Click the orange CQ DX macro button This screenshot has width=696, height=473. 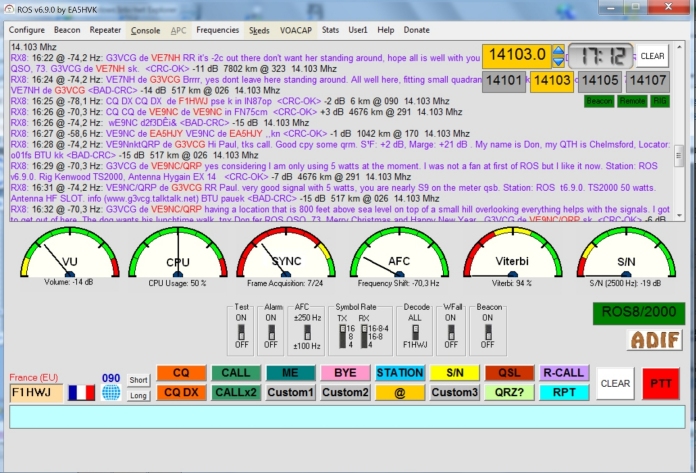[180, 392]
